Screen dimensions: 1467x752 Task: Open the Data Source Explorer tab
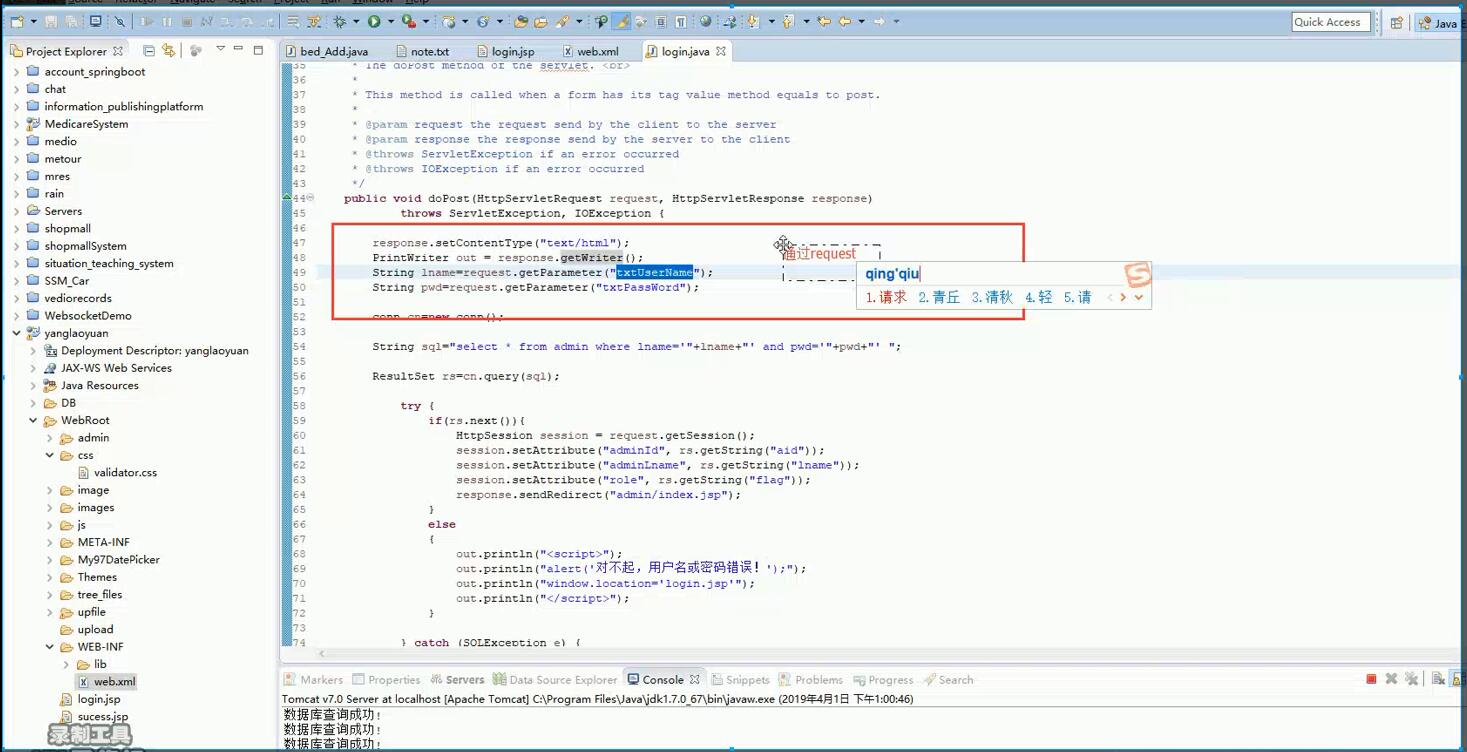[555, 680]
